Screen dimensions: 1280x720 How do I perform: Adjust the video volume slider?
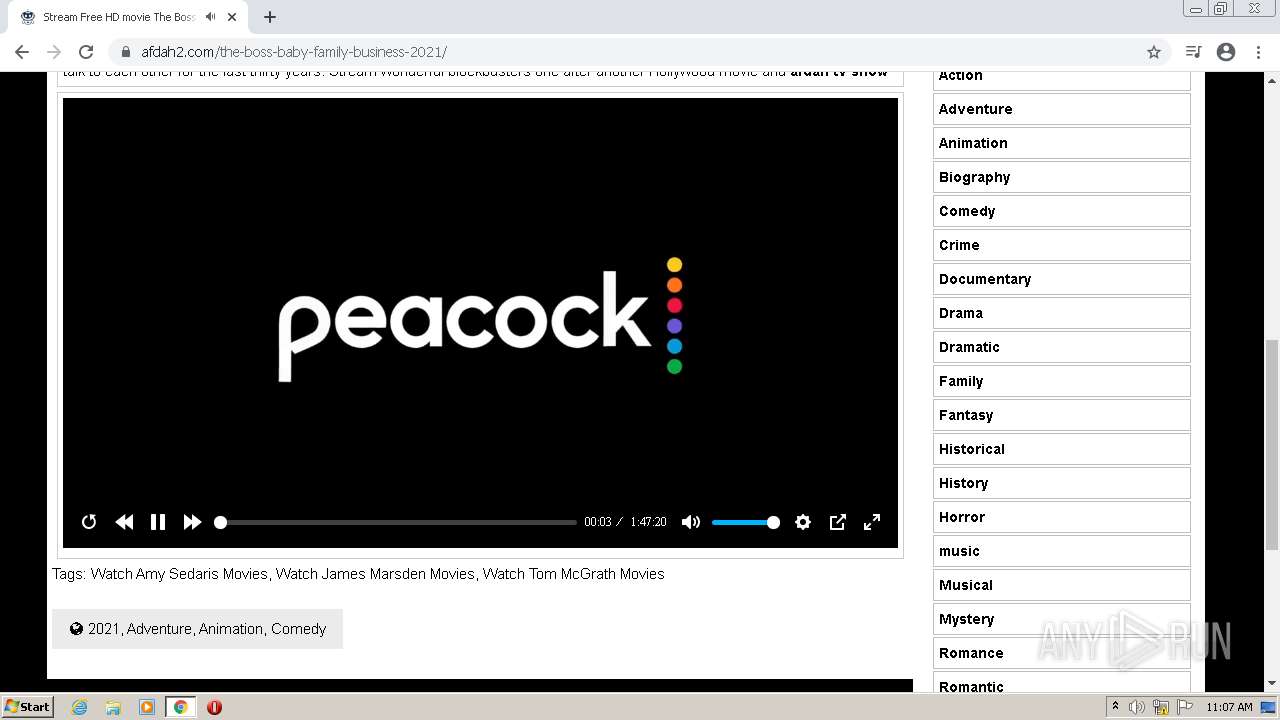[745, 522]
